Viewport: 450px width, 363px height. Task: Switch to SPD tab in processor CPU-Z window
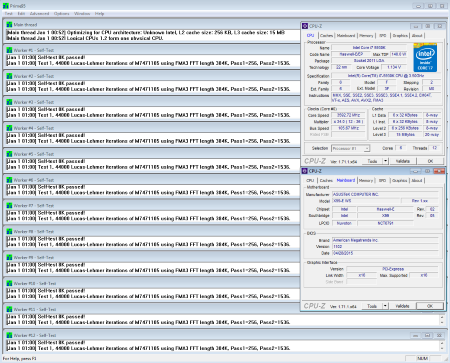point(383,36)
